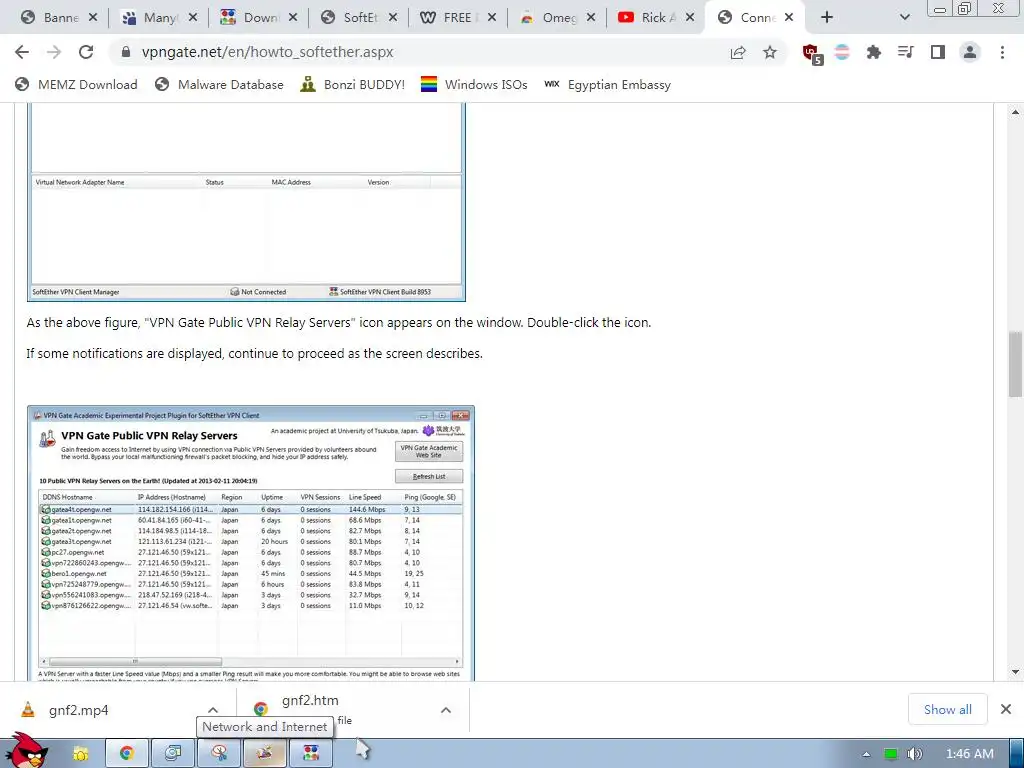This screenshot has width=1024, height=768.
Task: Click the third taskbar program icon
Action: point(173,754)
